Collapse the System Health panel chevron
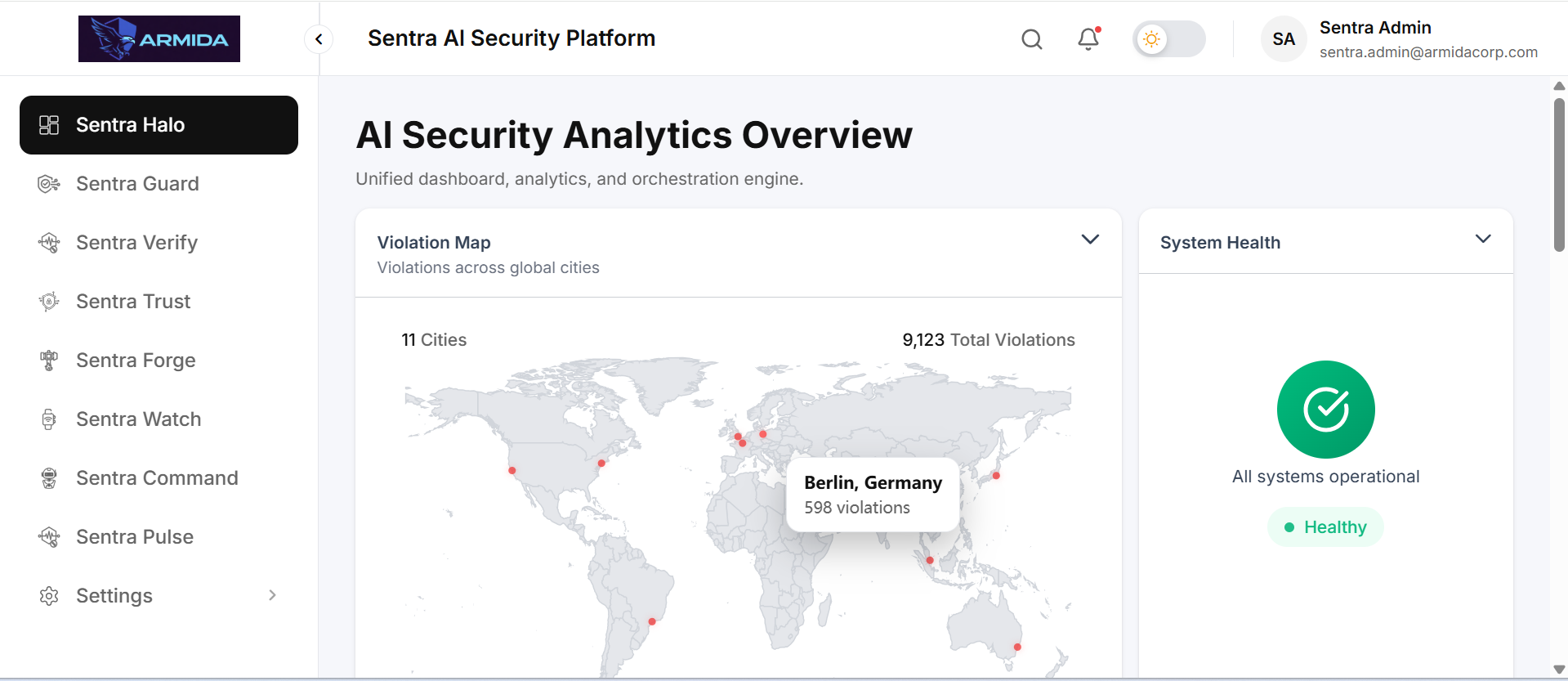Screen dimensions: 1568x681 1483,239
